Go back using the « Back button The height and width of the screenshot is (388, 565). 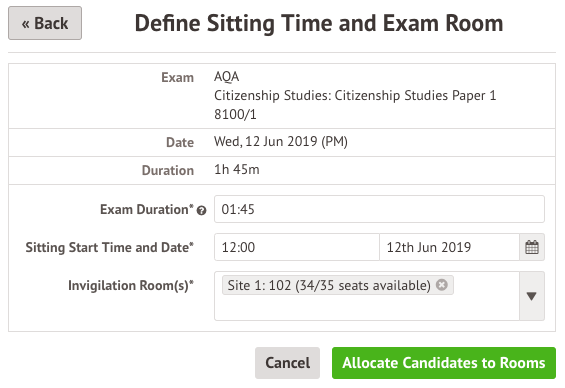(45, 23)
